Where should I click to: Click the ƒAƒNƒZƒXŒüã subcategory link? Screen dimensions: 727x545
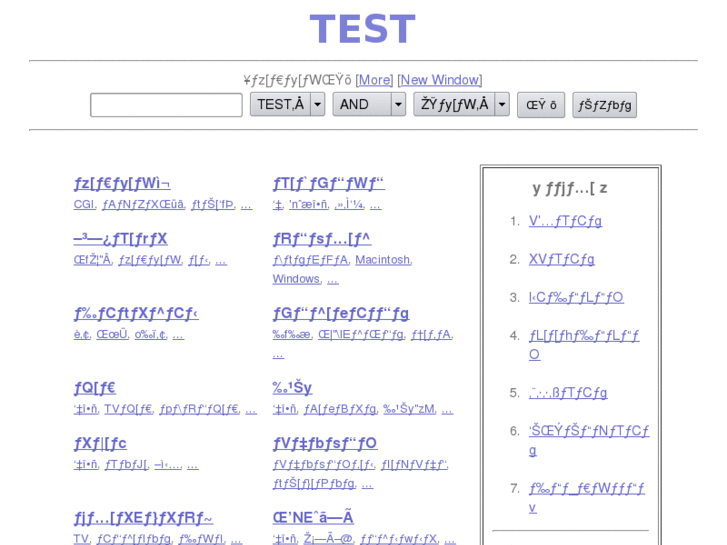[x=144, y=205]
